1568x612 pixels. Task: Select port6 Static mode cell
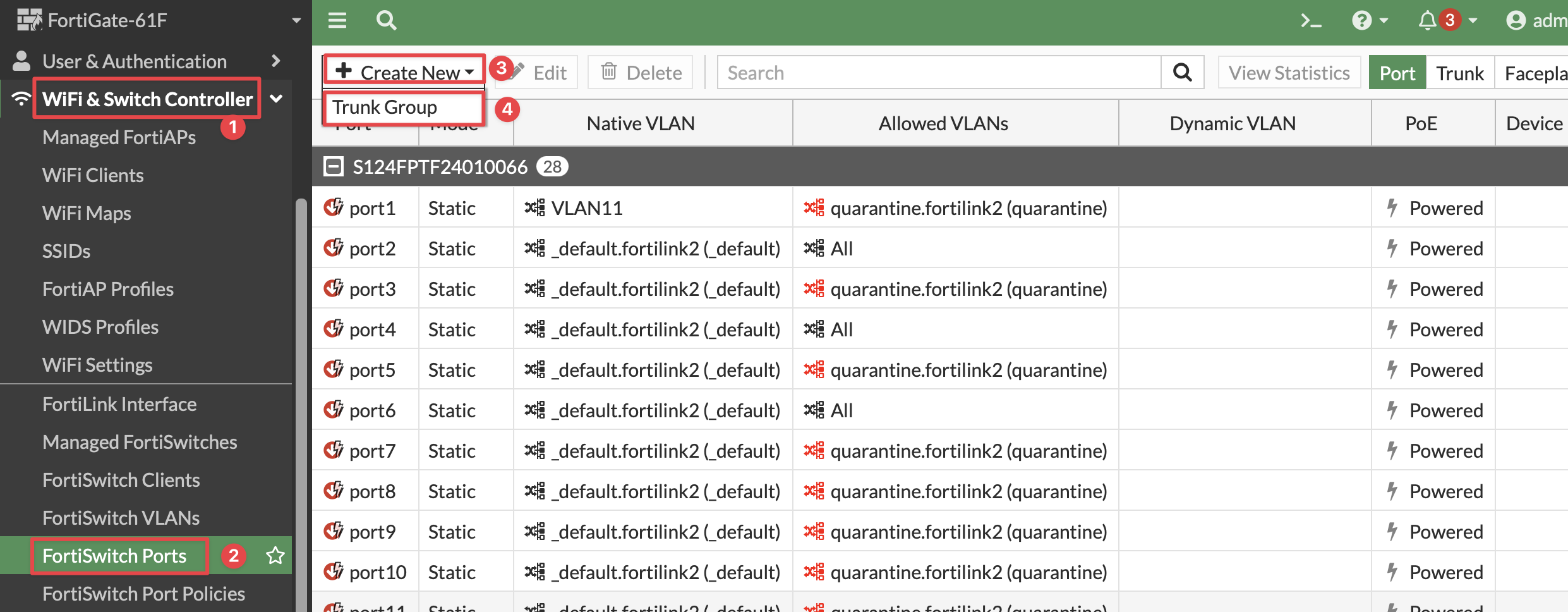(466, 410)
